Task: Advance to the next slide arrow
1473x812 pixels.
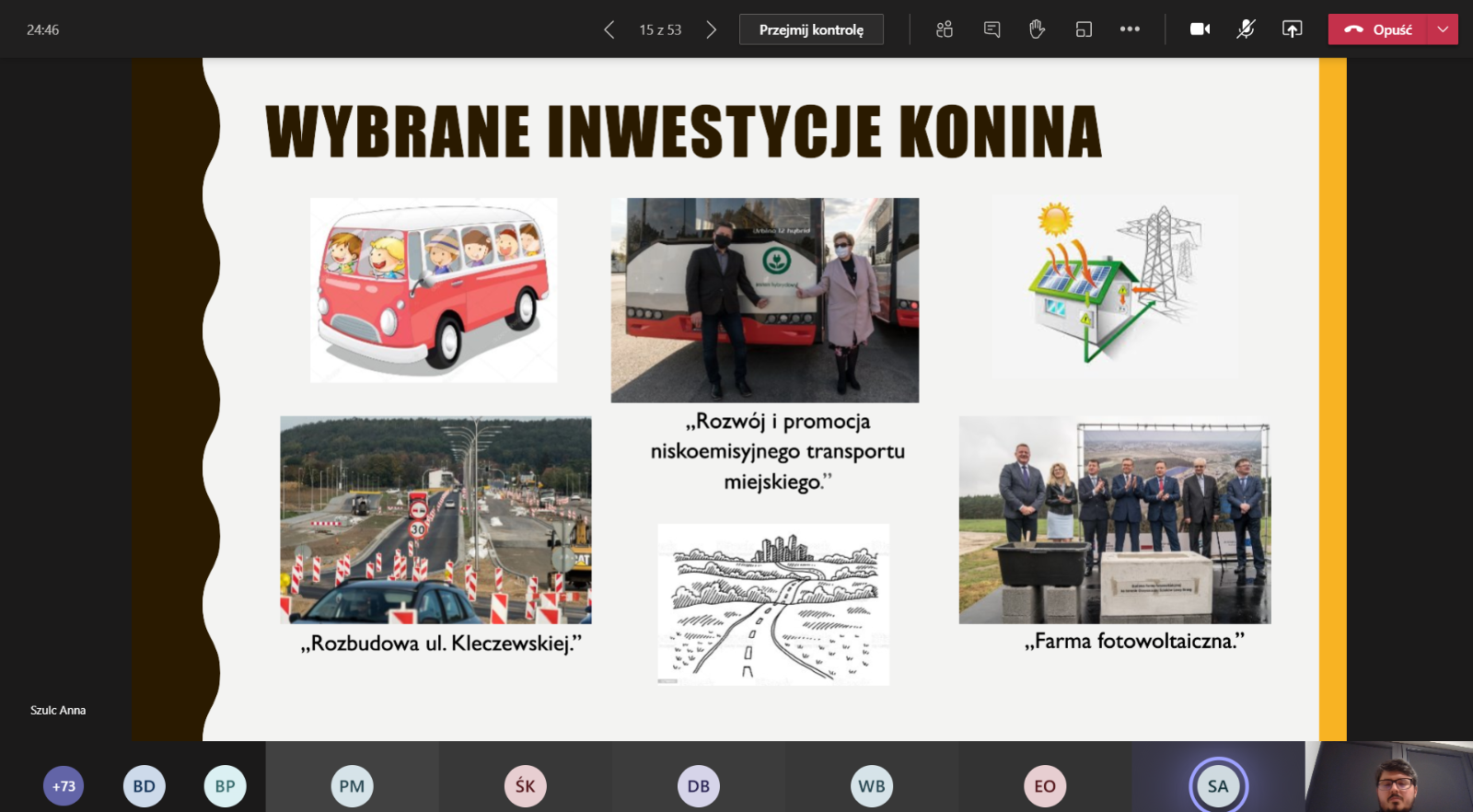Action: tap(711, 29)
